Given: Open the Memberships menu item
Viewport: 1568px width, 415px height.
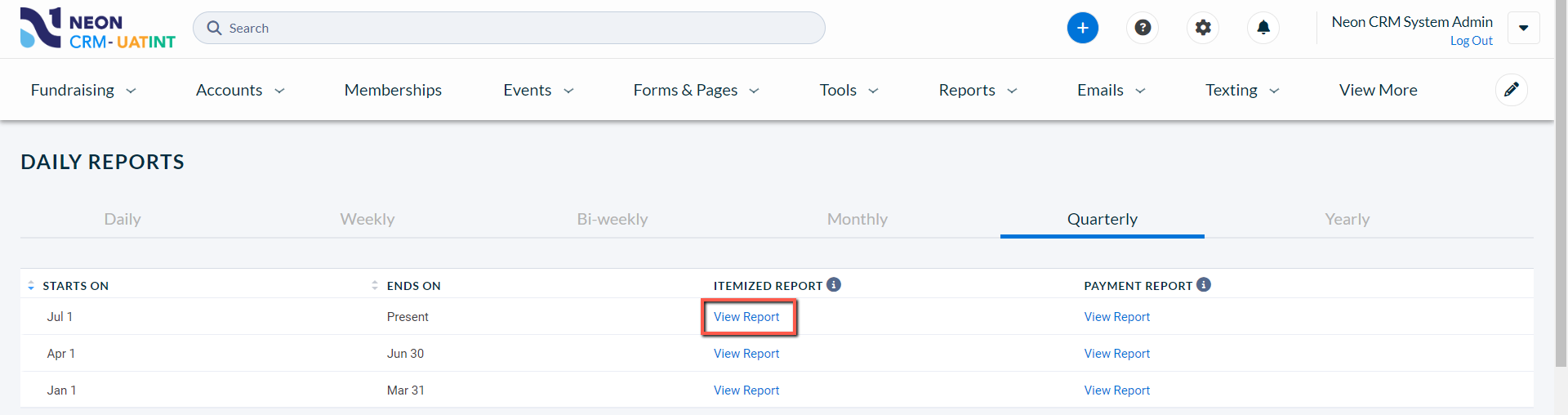Looking at the screenshot, I should (393, 90).
